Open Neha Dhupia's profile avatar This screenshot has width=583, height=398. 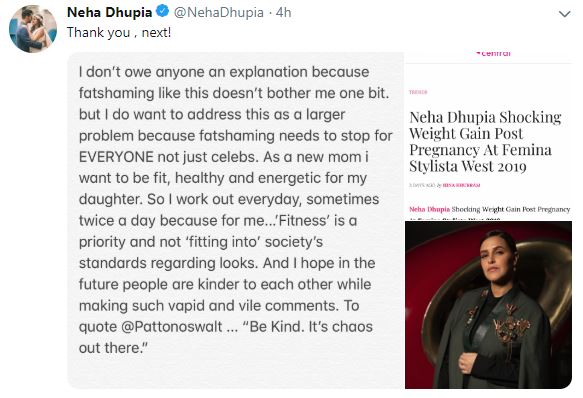pyautogui.click(x=33, y=29)
